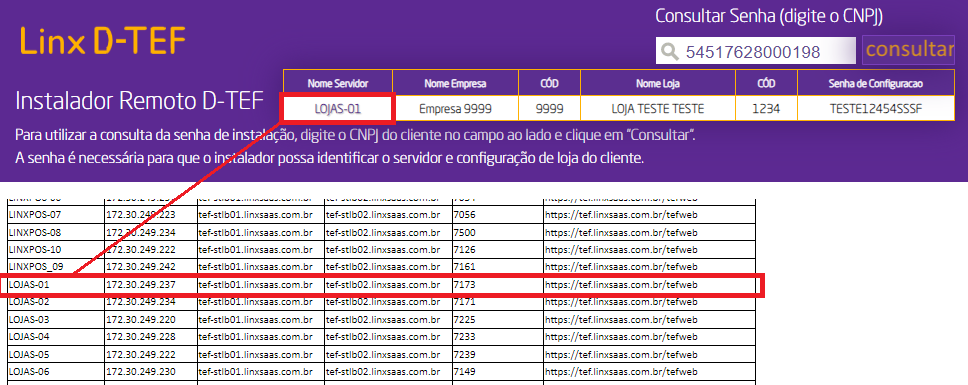This screenshot has height=385, width=968.
Task: Select the Nome Empresa column header
Action: pos(456,83)
